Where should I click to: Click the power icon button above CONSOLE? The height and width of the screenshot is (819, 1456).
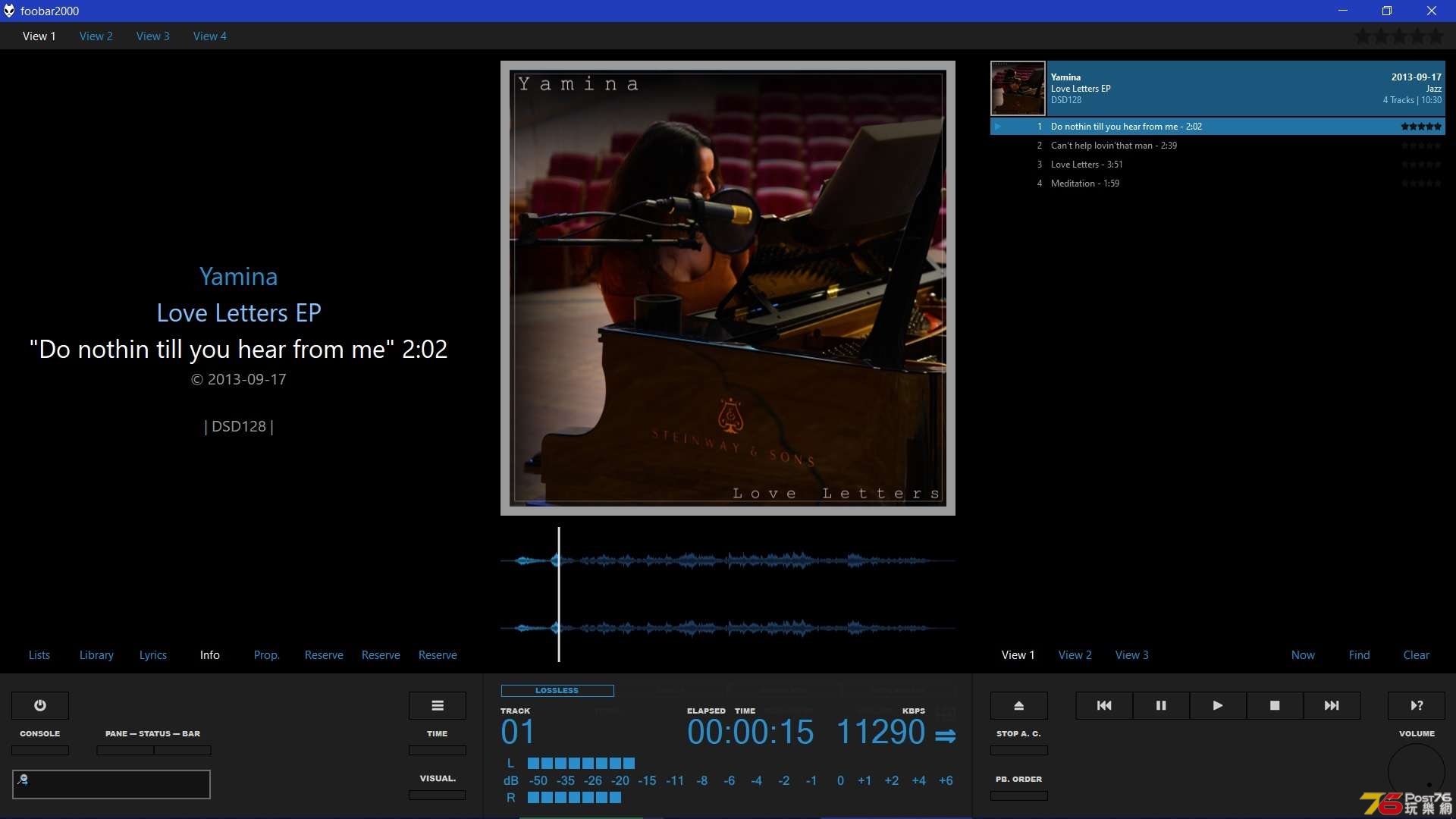coord(40,705)
